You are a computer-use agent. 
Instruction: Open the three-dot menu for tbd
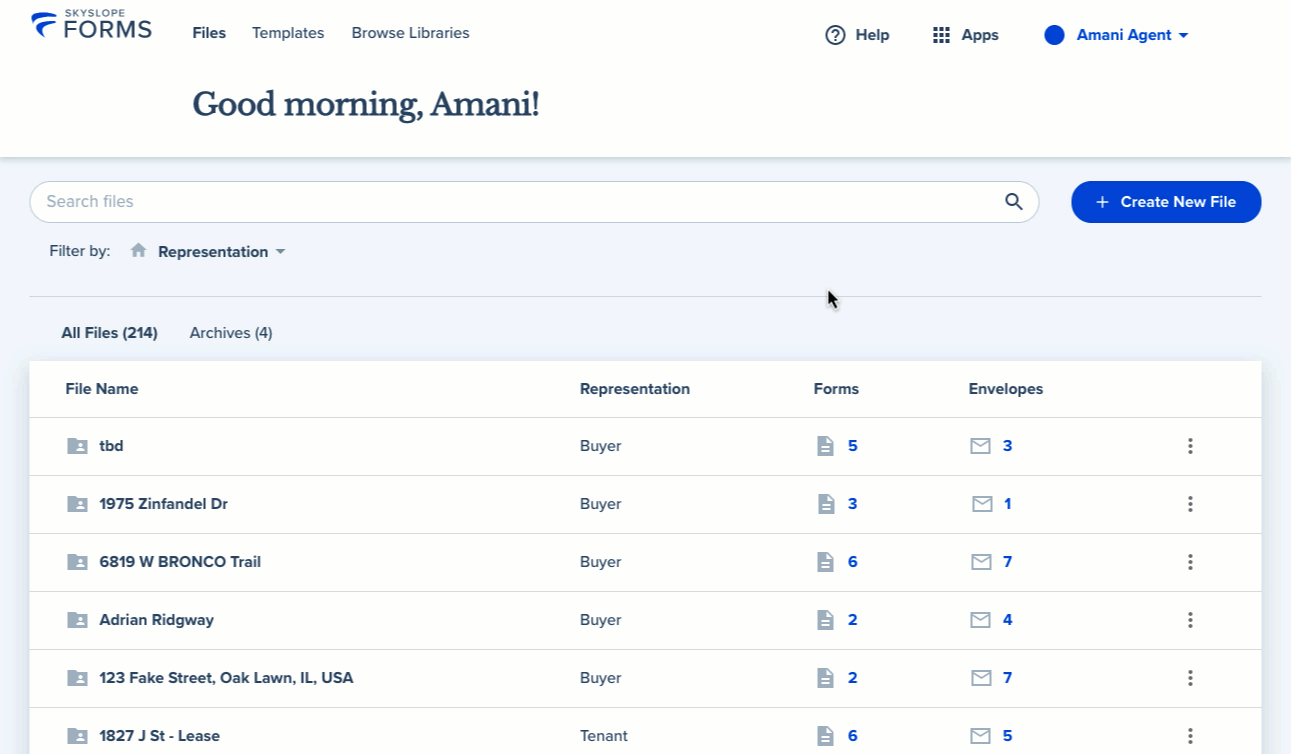1190,446
